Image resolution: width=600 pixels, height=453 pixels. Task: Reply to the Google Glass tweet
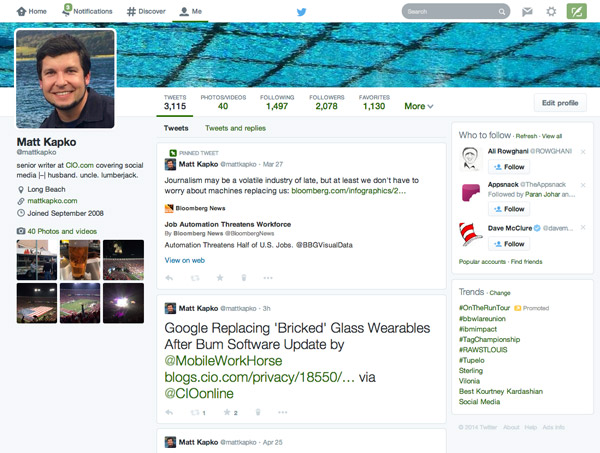[x=169, y=412]
